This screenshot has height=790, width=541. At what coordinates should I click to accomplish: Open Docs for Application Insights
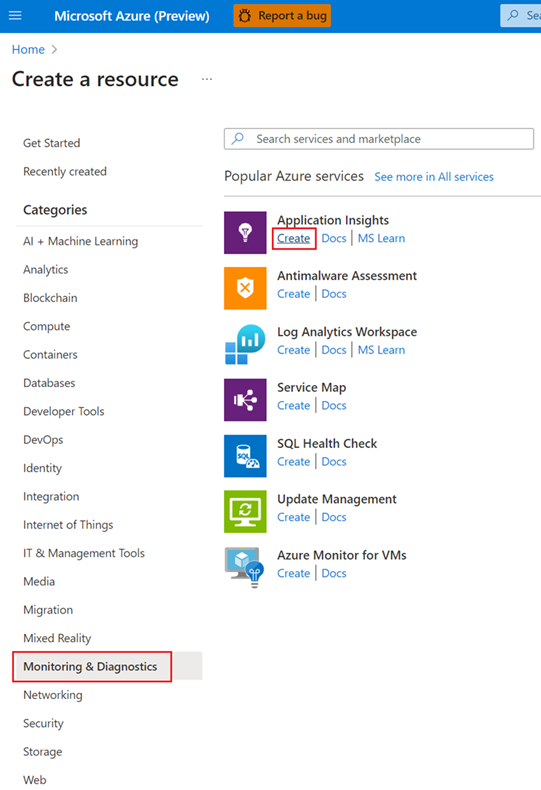pyautogui.click(x=334, y=238)
